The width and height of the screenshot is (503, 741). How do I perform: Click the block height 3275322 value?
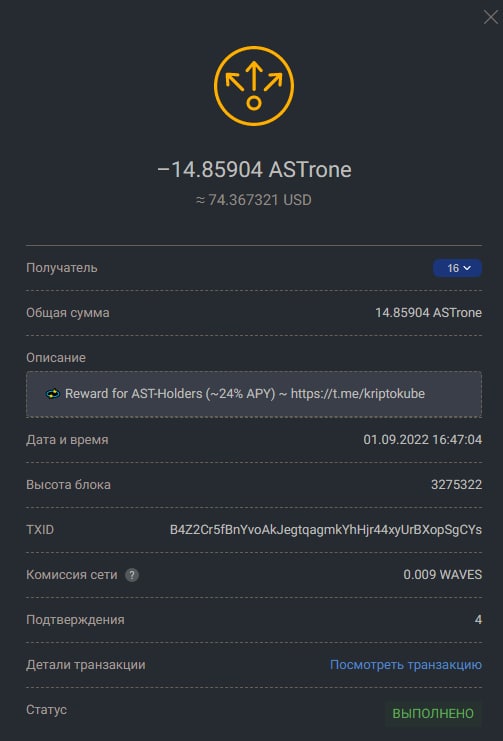point(456,485)
